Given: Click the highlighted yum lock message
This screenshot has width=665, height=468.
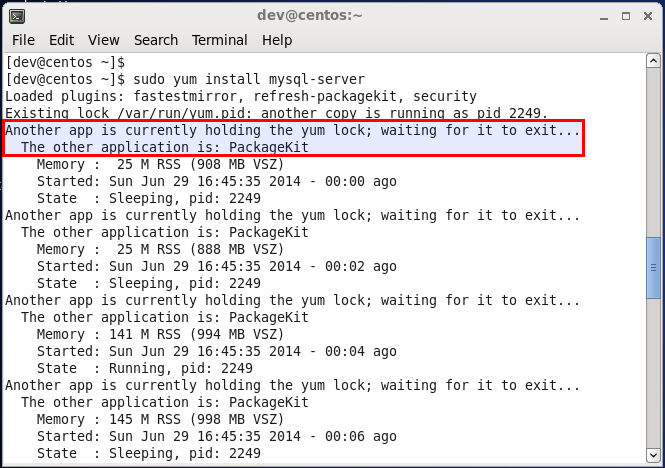Looking at the screenshot, I should click(293, 139).
